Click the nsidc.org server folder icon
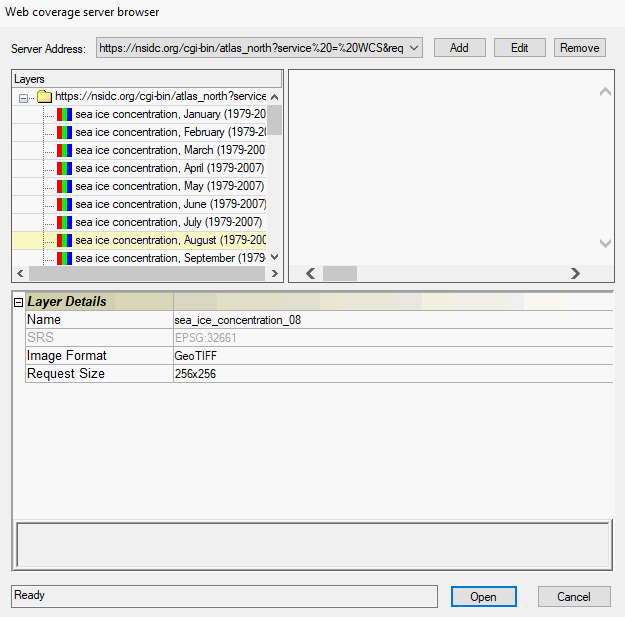The height and width of the screenshot is (617, 625). (x=44, y=96)
